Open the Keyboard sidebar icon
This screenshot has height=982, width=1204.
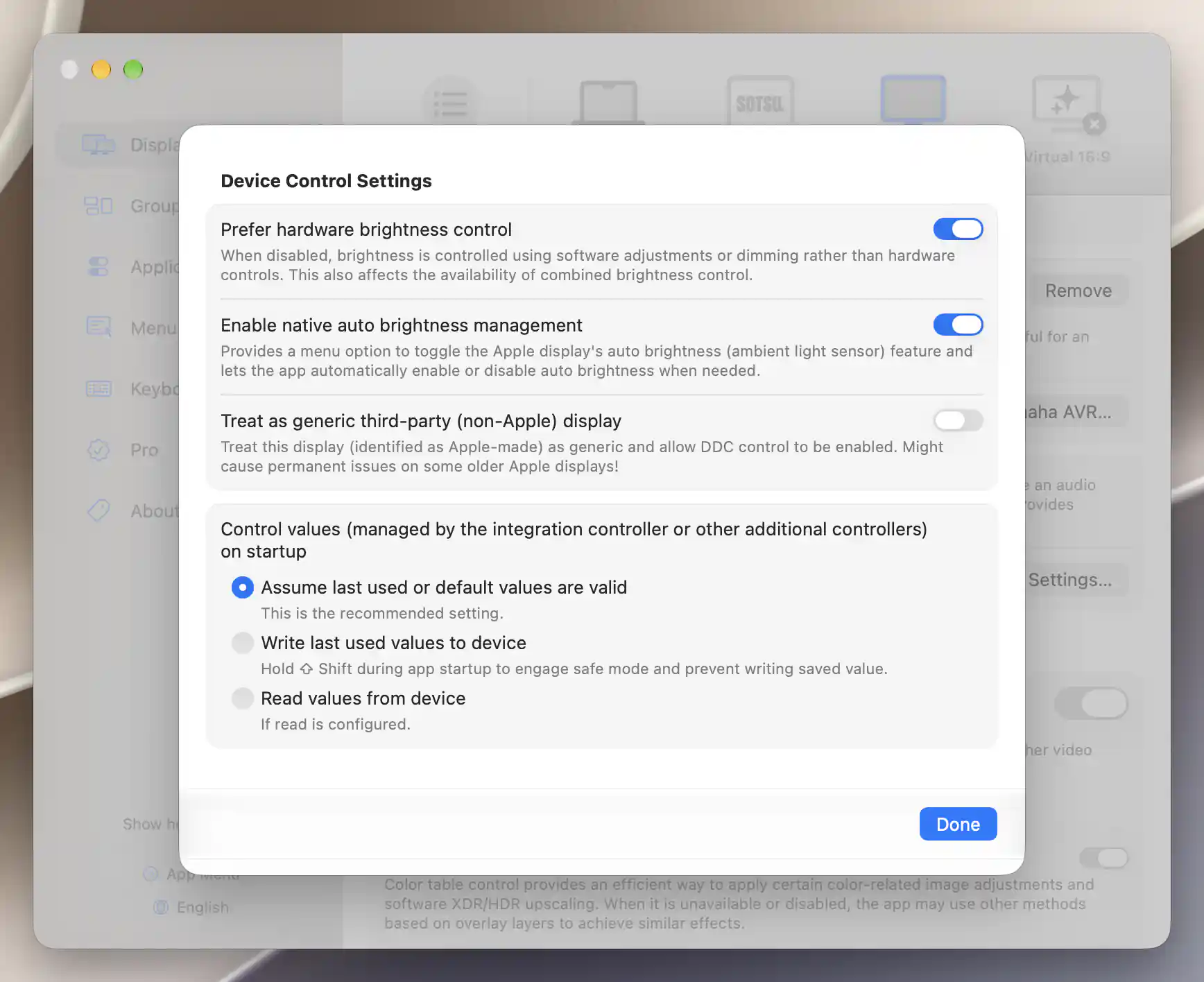point(98,388)
